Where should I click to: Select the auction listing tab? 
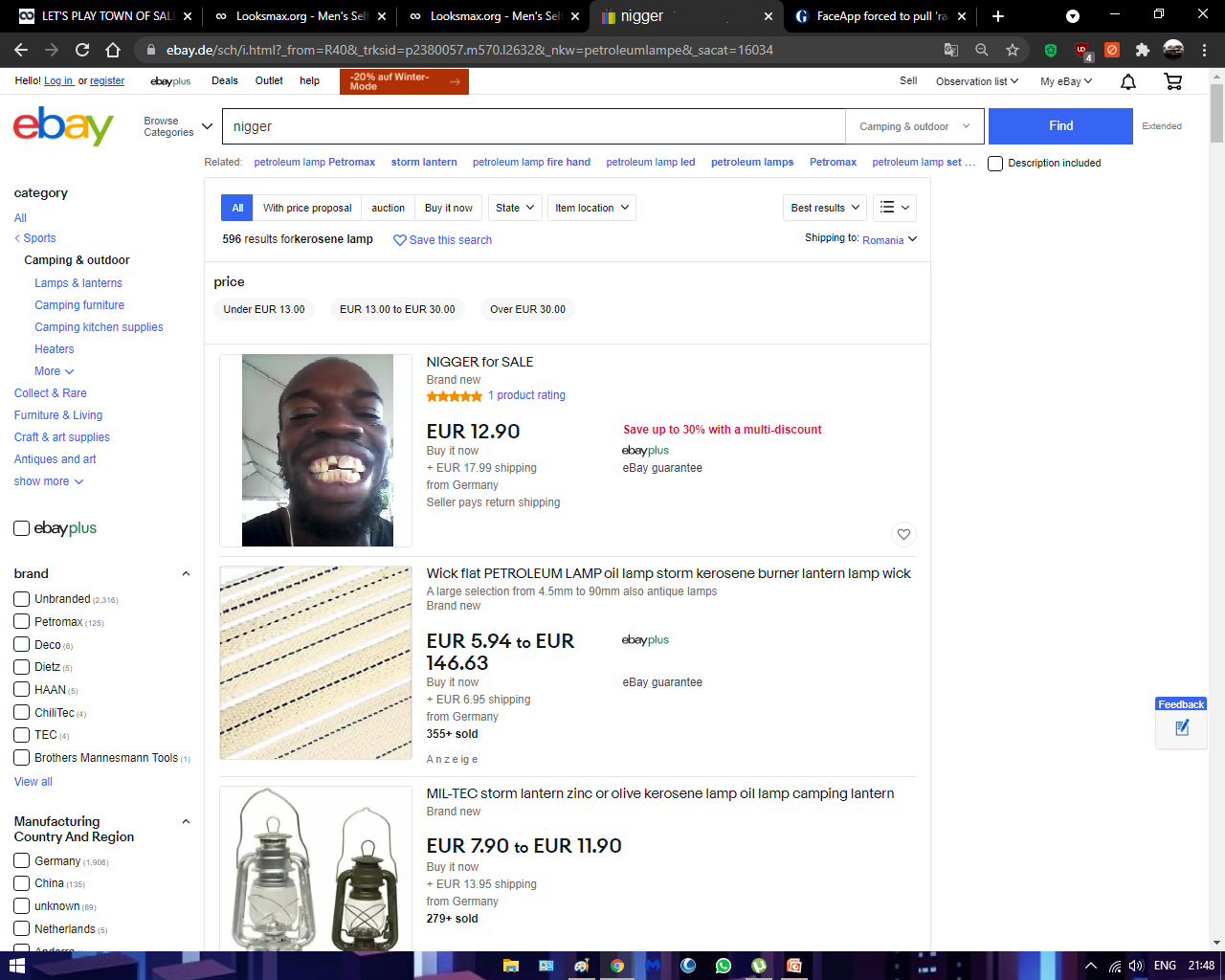(388, 208)
